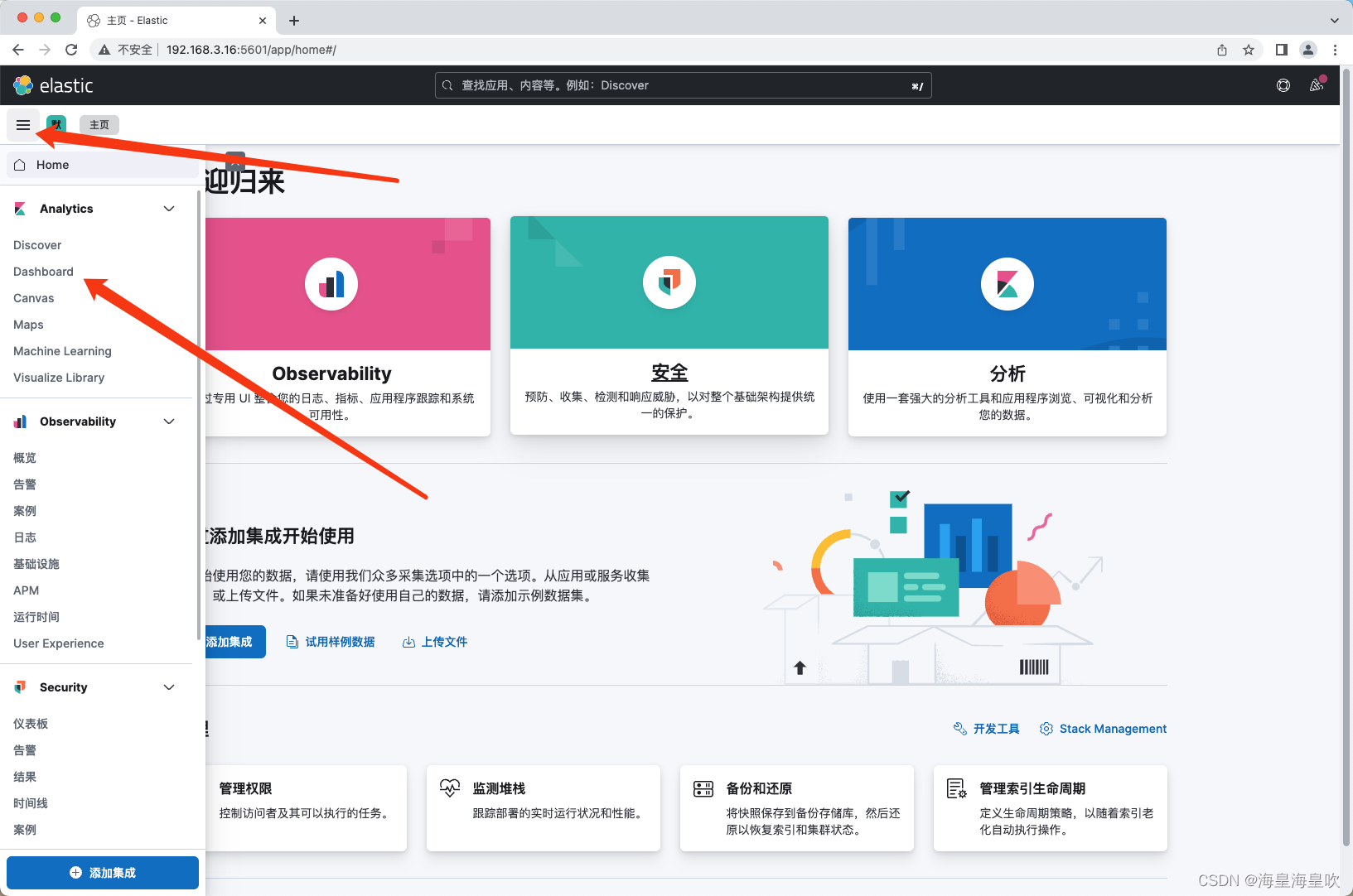Open Canvas in sidebar
1353x896 pixels.
34,298
